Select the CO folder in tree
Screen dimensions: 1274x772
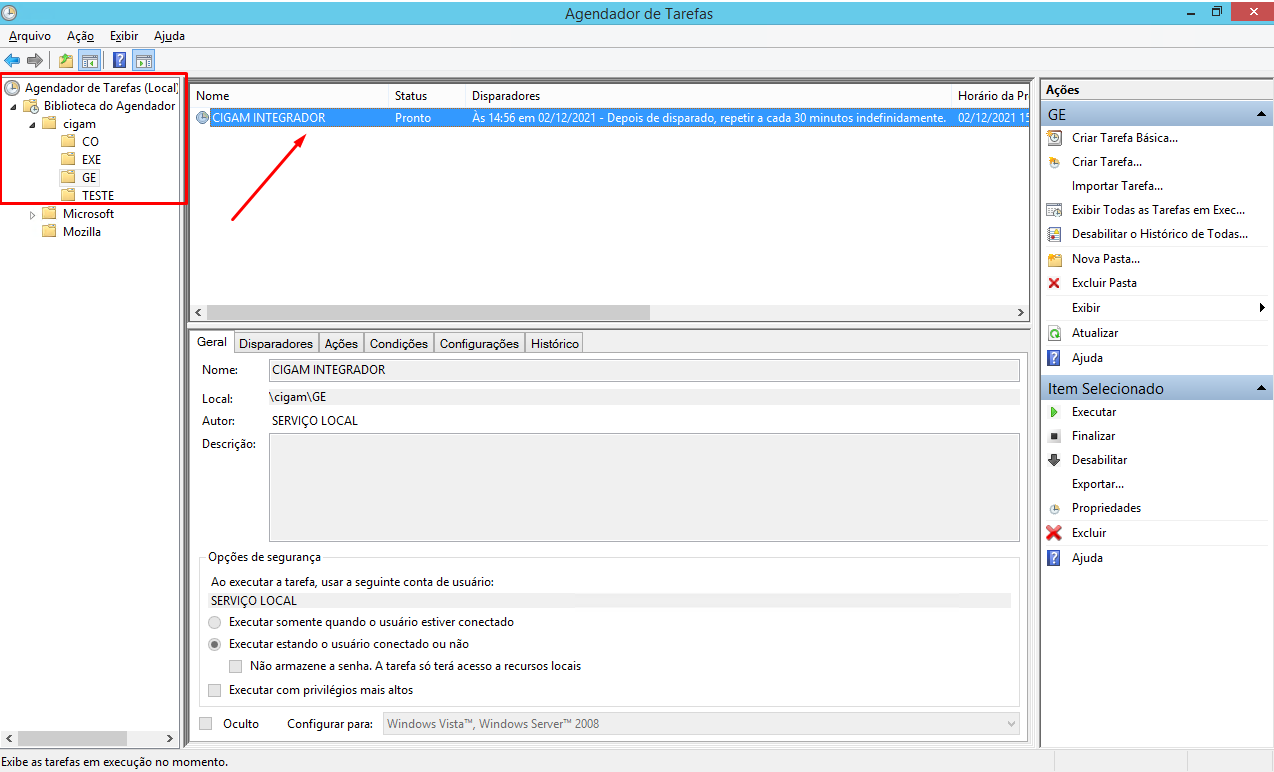pos(90,142)
